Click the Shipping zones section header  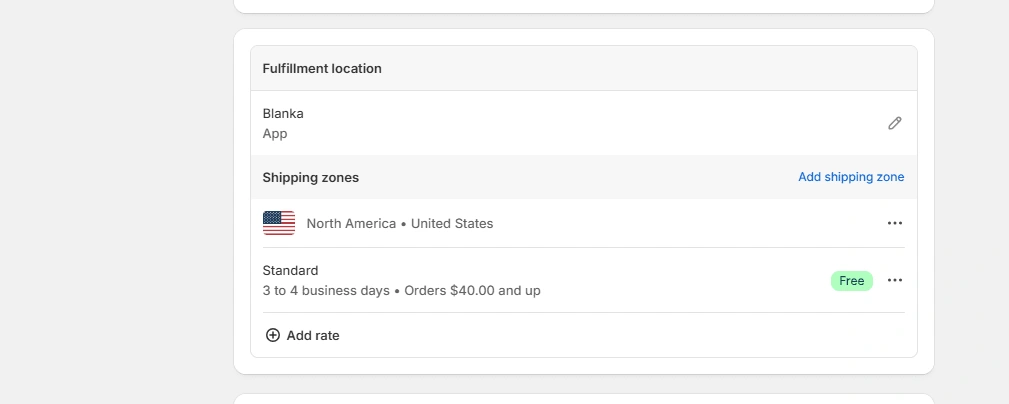tap(310, 177)
